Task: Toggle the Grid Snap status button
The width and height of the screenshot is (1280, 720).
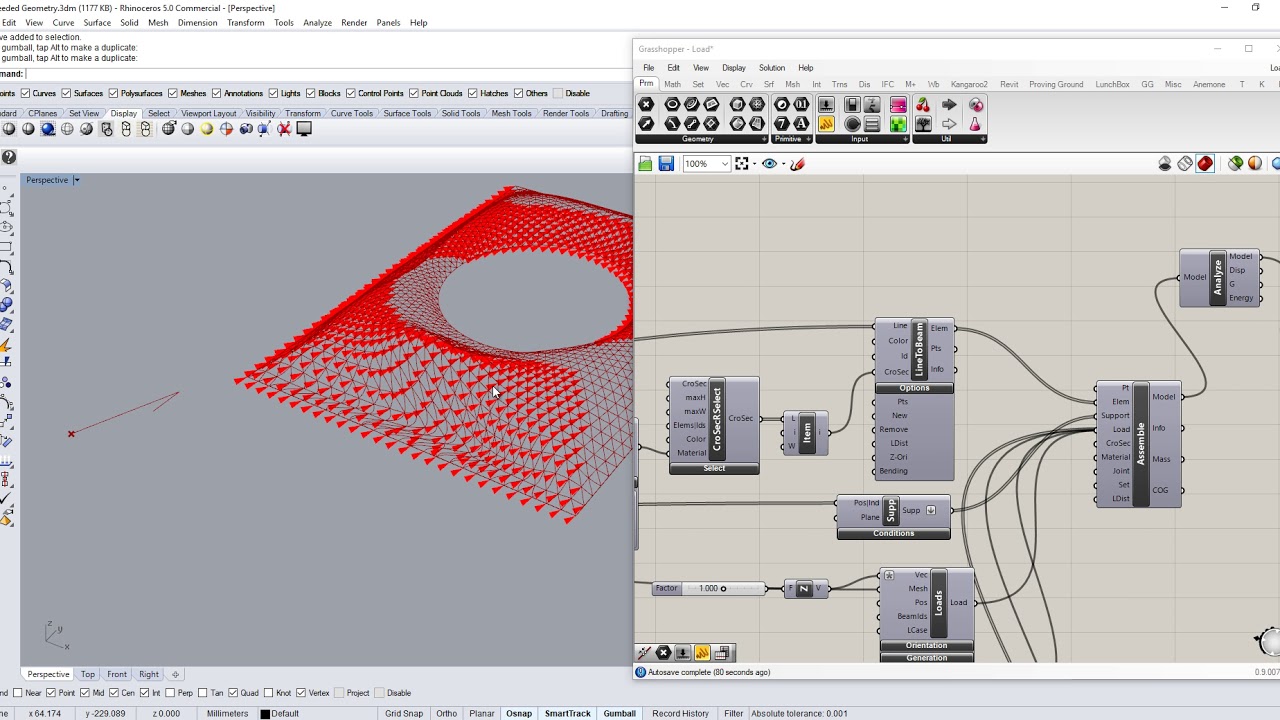Action: (x=404, y=713)
